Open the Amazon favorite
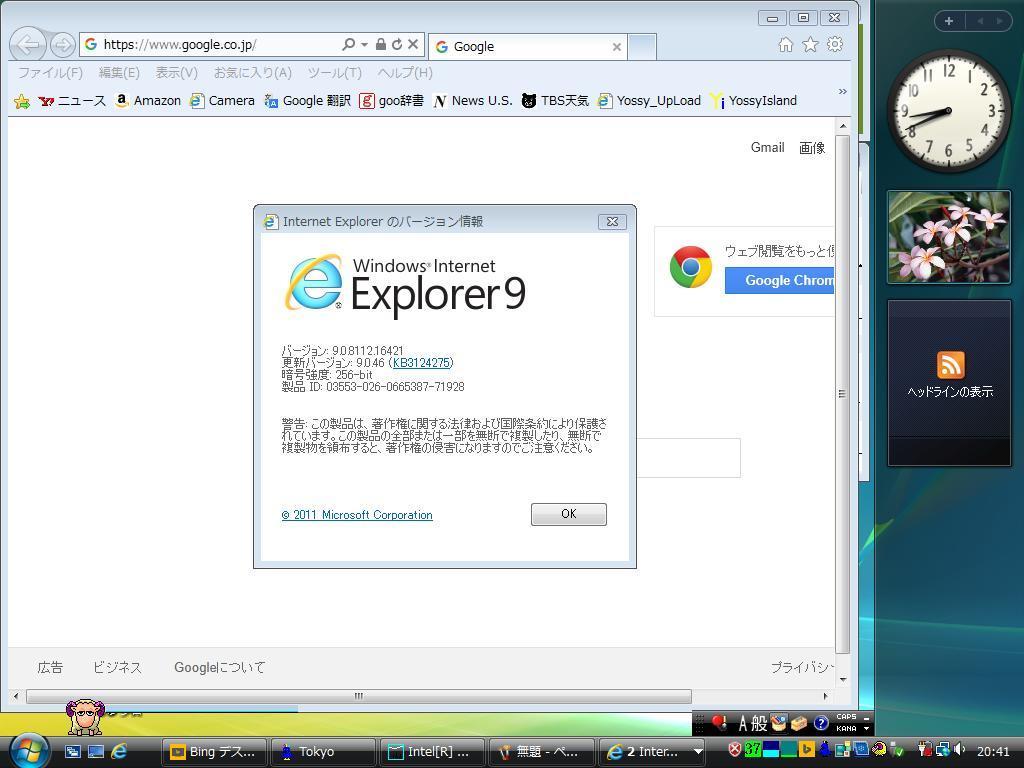 click(x=148, y=101)
